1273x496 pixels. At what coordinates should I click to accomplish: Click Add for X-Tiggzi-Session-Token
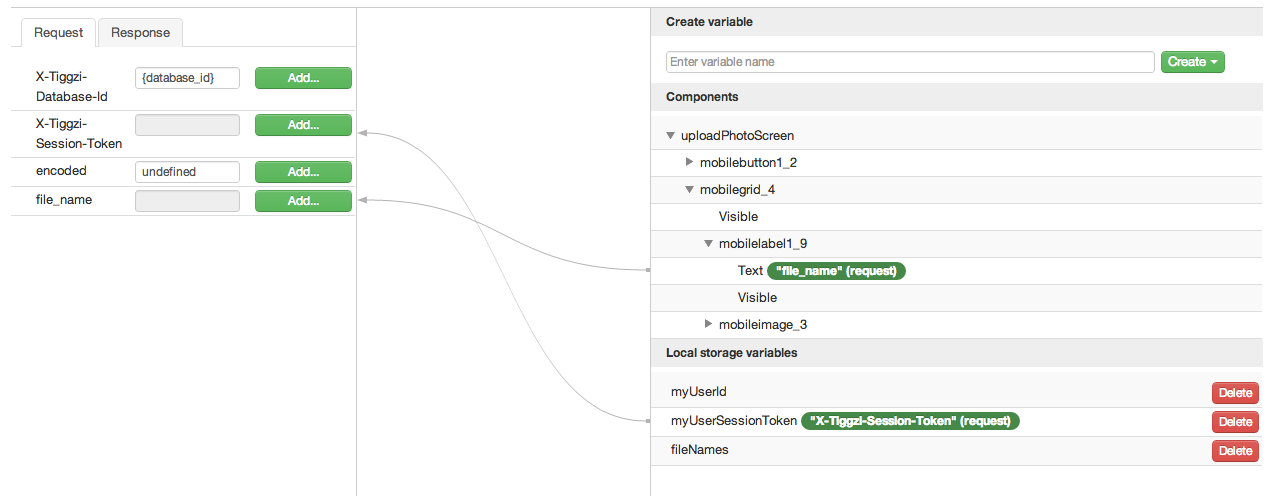pos(303,125)
